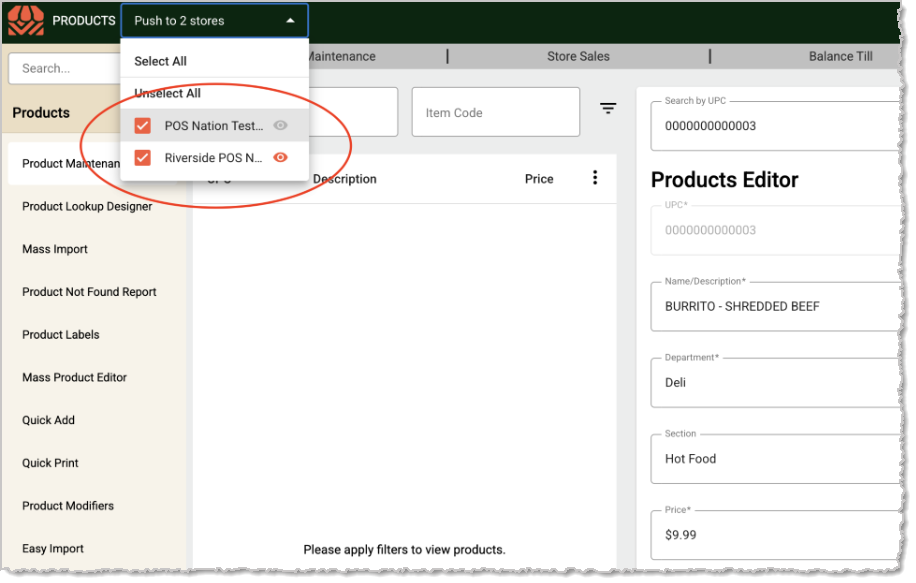The height and width of the screenshot is (583, 916).
Task: Focus the sidebar Search field
Action: click(64, 68)
